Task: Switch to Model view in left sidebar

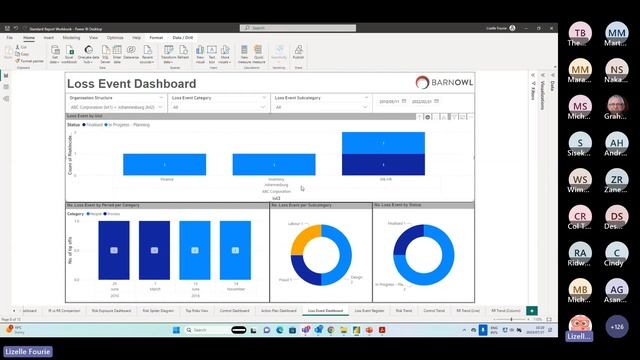Action: (6, 99)
